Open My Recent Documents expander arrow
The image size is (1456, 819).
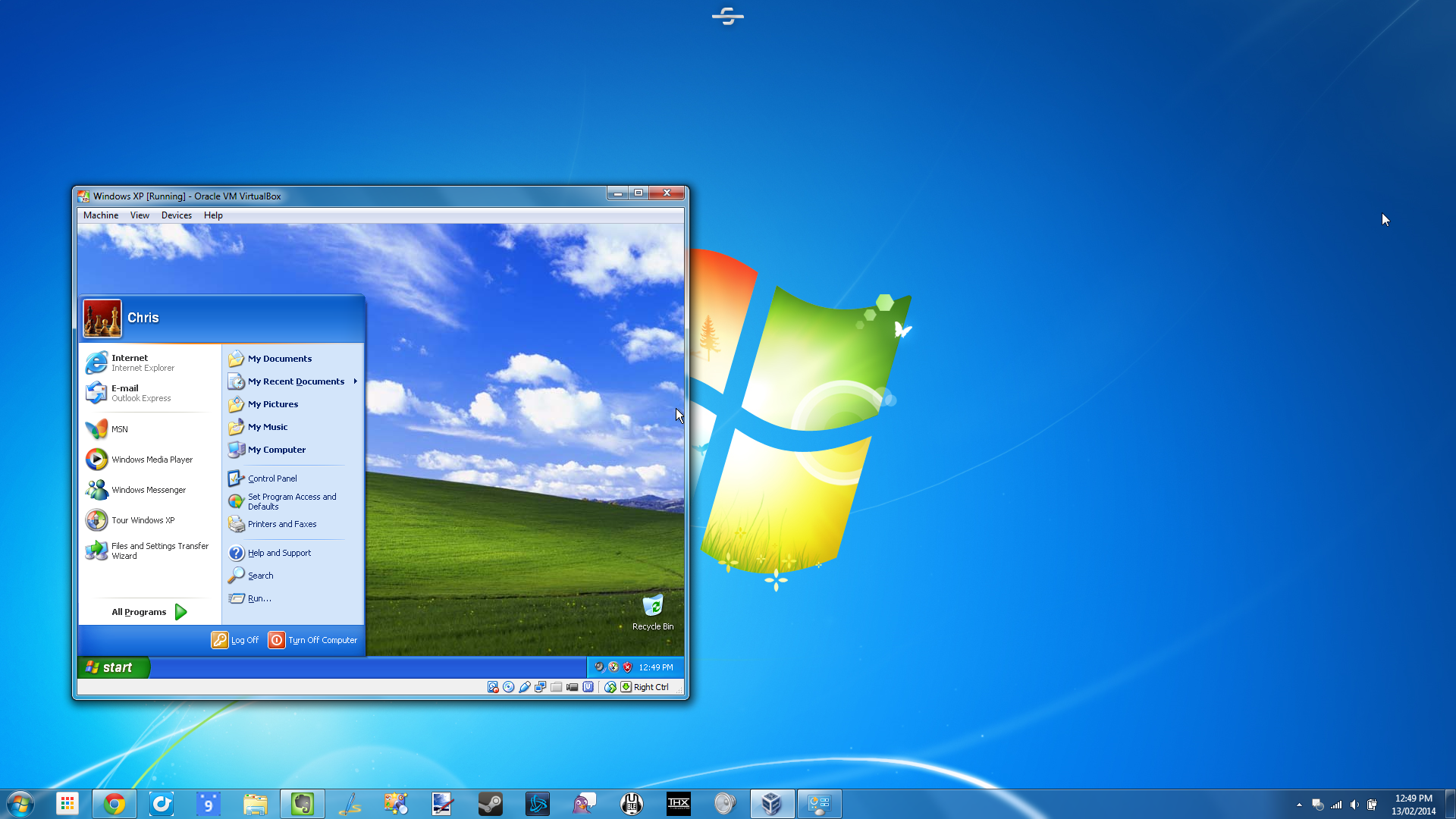click(356, 381)
